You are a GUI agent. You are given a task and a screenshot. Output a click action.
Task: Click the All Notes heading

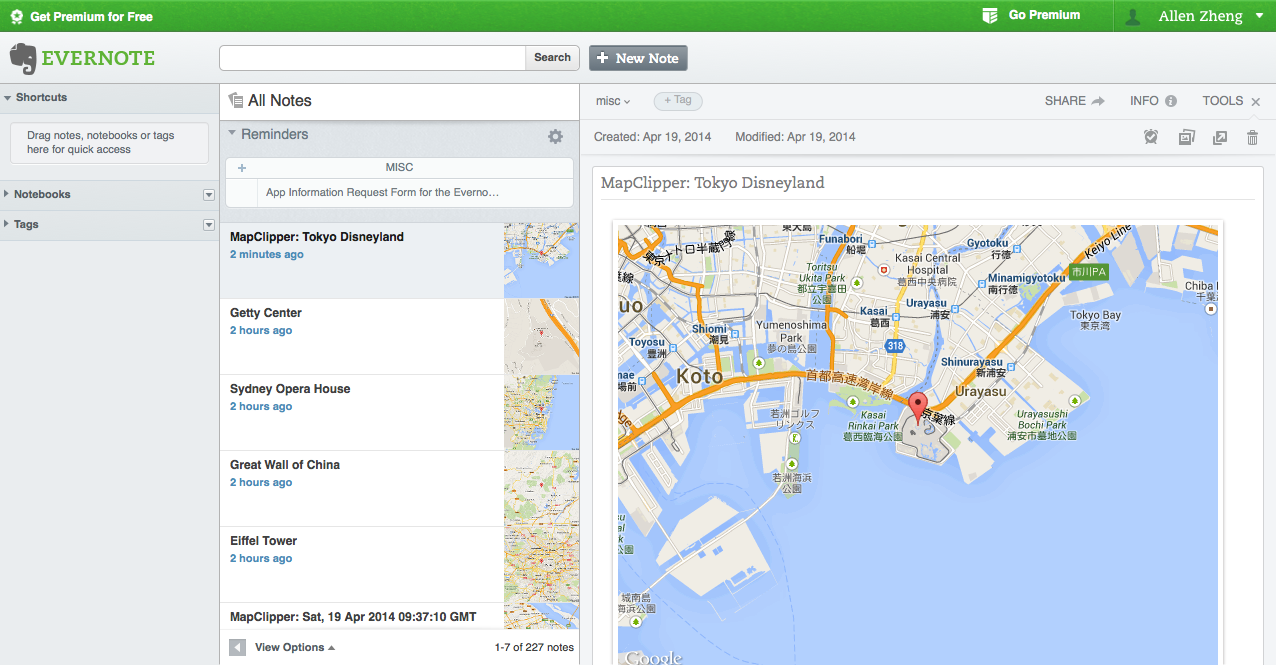[x=280, y=100]
